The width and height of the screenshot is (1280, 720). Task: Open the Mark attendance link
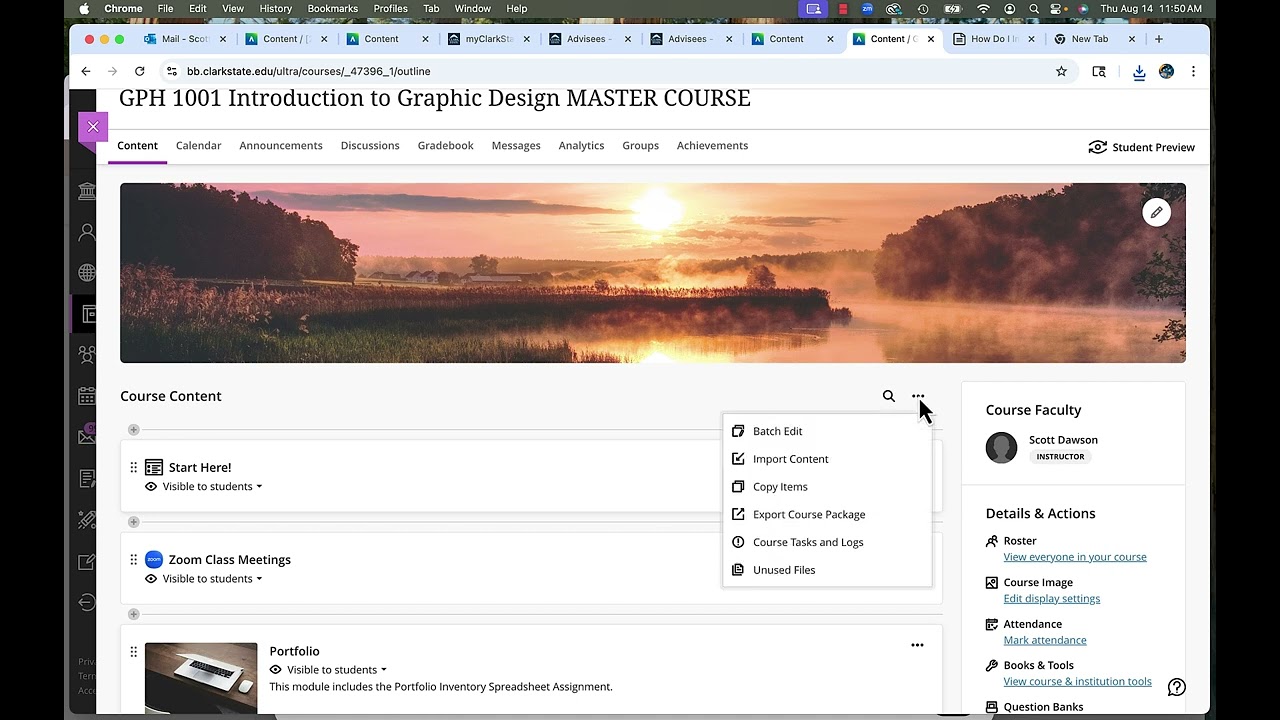point(1045,640)
